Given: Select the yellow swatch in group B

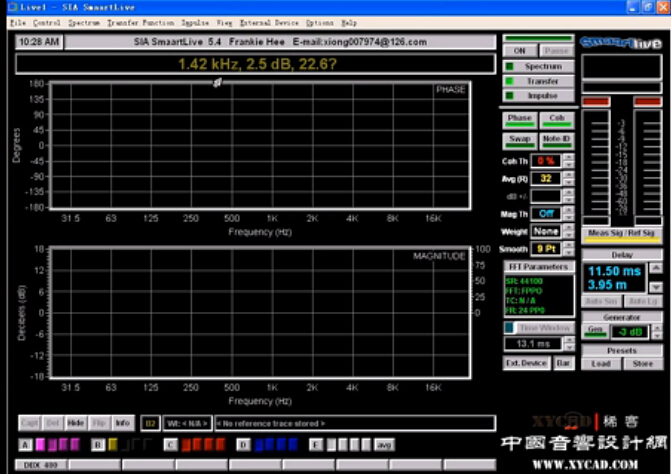Looking at the screenshot, I should point(113,445).
